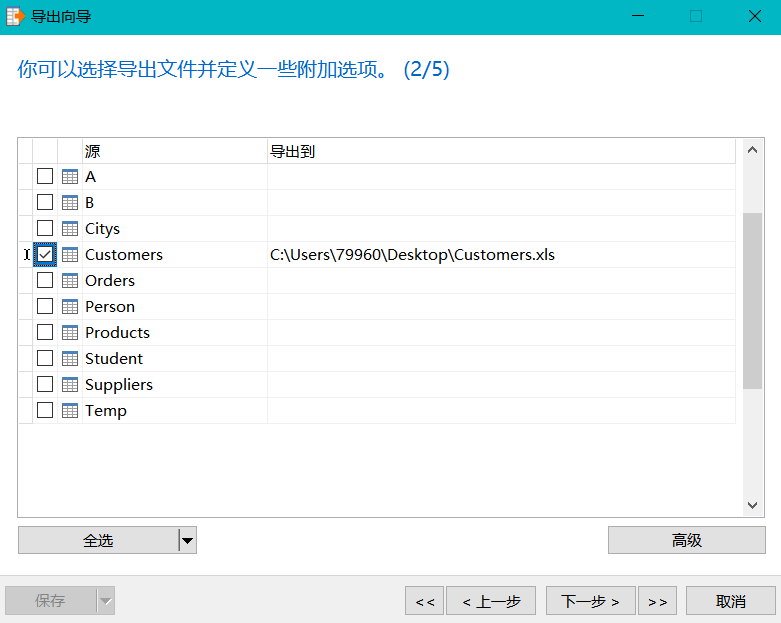This screenshot has width=781, height=623.
Task: Expand the 保存 dropdown arrow
Action: click(105, 601)
